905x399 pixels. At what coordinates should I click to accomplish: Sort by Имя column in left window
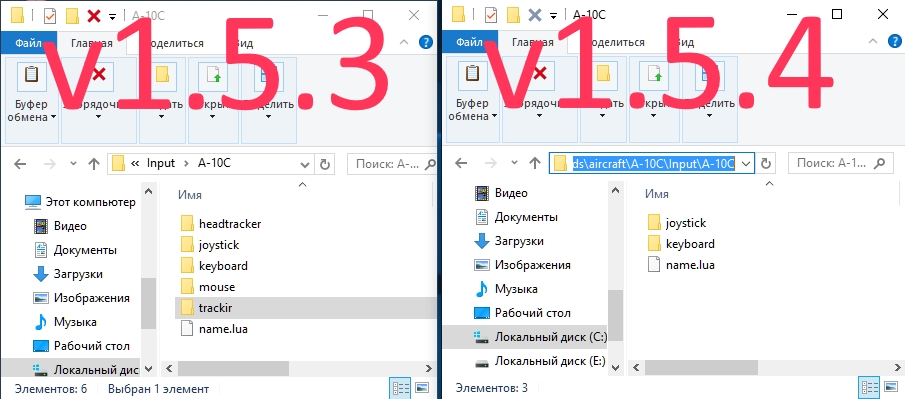click(190, 195)
